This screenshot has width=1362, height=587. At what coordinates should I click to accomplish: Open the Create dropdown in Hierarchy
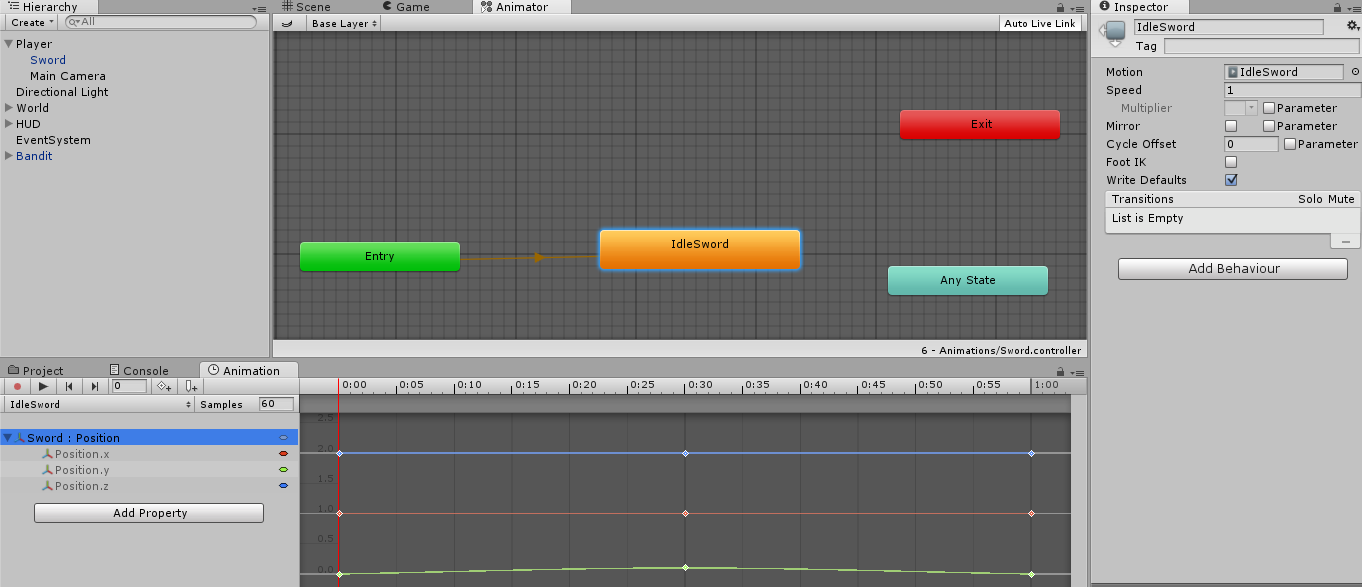click(33, 22)
